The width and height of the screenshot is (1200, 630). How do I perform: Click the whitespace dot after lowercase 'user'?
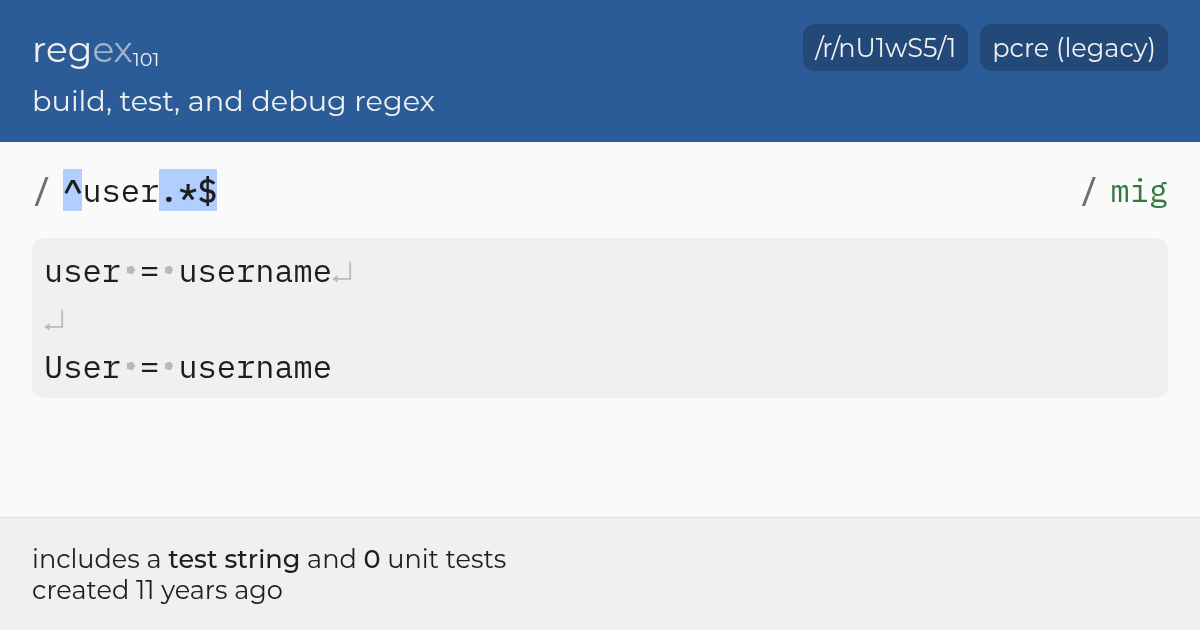pos(130,271)
